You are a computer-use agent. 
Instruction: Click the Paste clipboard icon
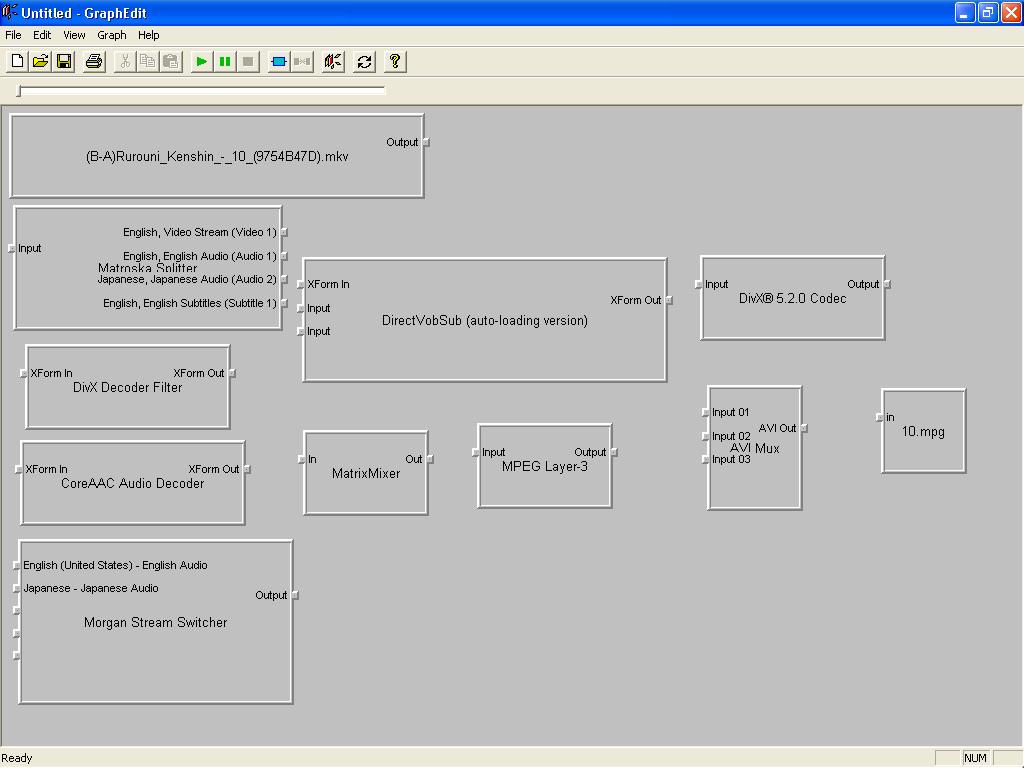(x=171, y=61)
